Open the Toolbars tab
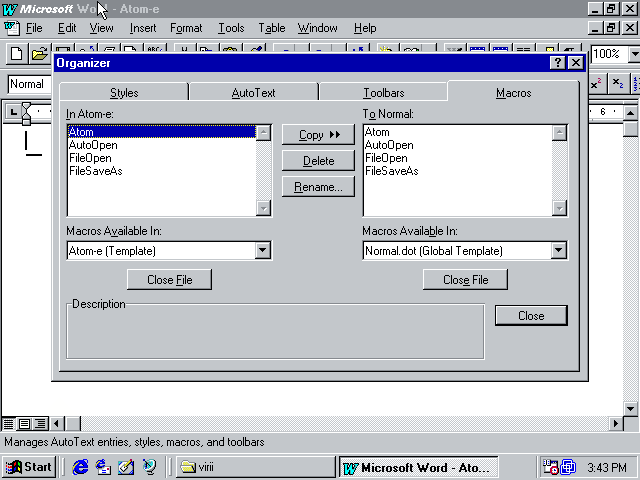The image size is (640, 480). (x=384, y=93)
